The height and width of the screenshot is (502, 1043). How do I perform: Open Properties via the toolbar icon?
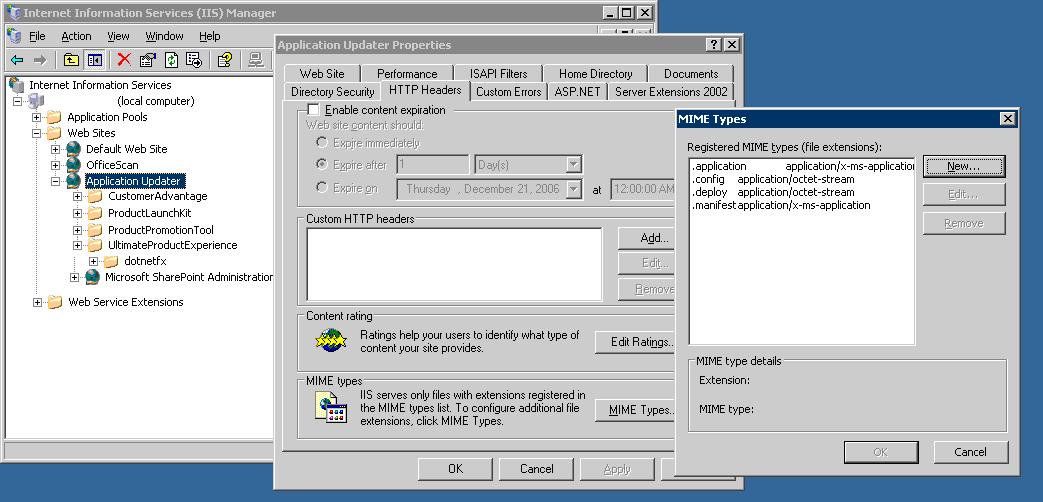(148, 61)
